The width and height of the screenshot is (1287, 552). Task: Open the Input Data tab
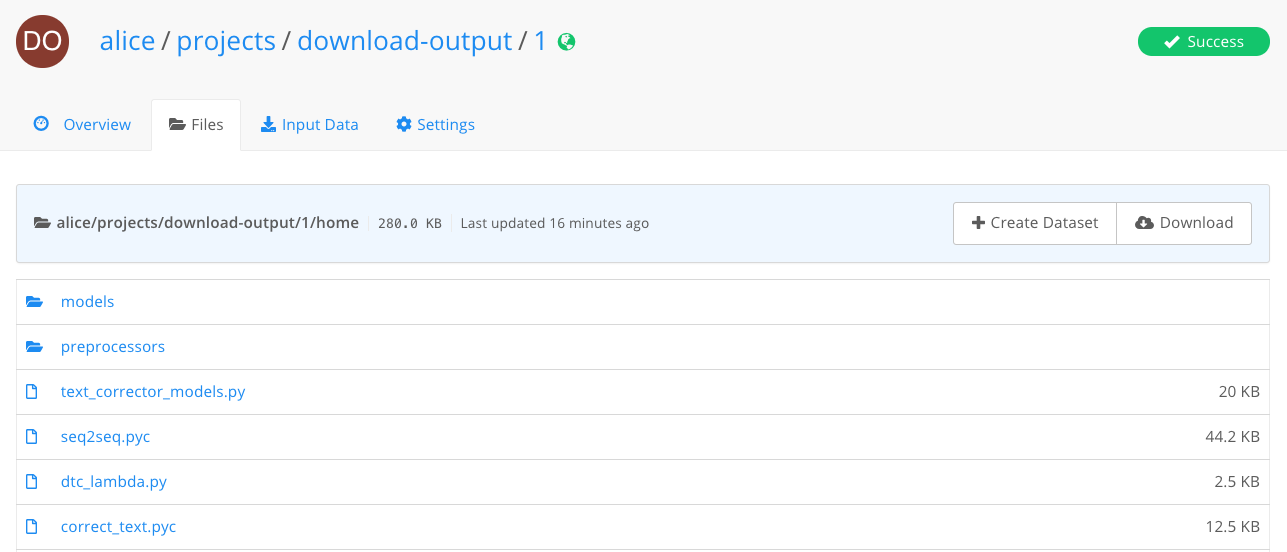[309, 125]
